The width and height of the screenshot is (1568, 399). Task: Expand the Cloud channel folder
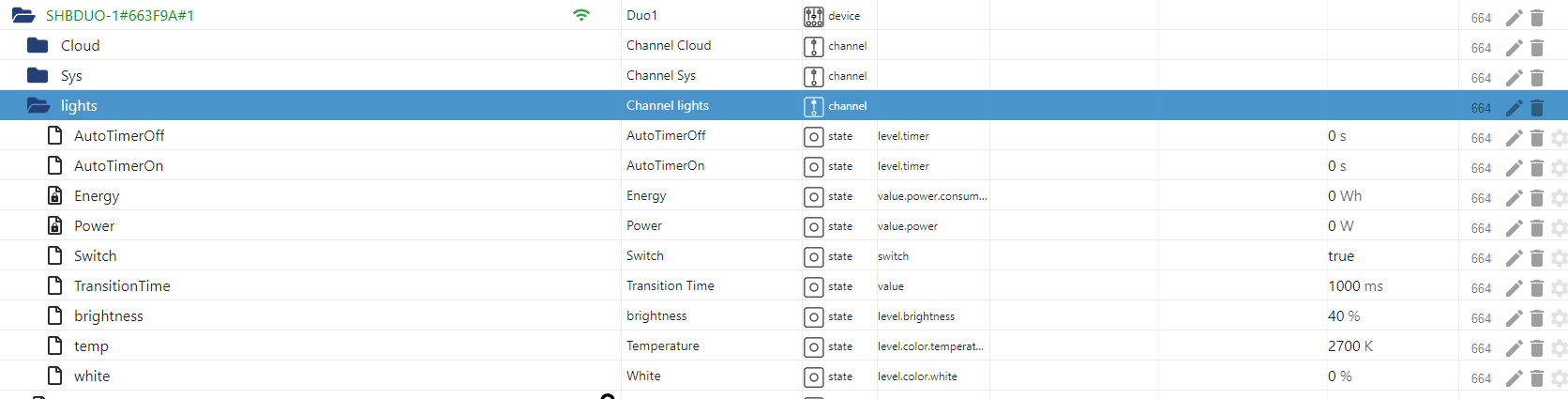tap(38, 45)
